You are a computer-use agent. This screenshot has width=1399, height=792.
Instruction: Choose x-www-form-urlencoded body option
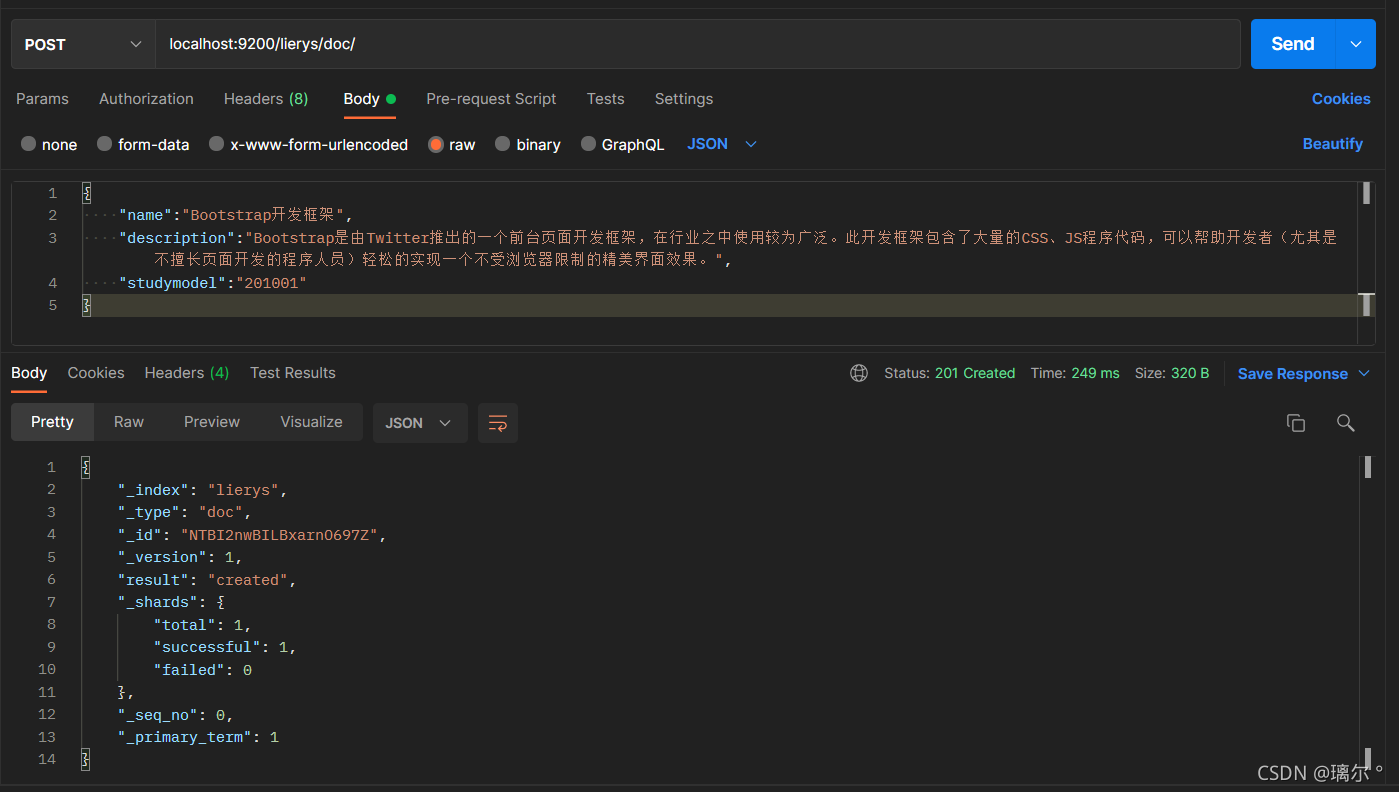coord(216,144)
